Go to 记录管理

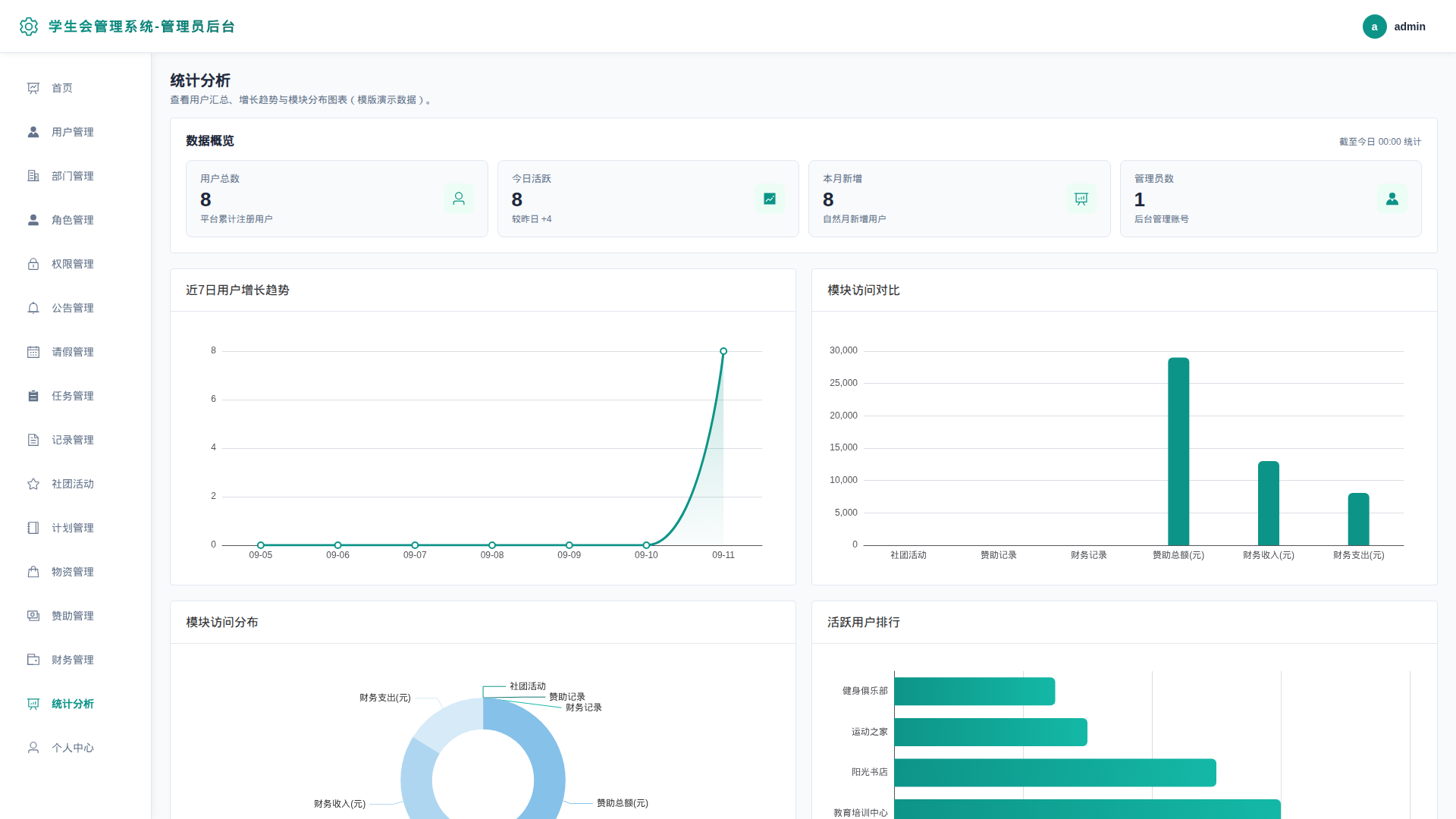tap(76, 440)
